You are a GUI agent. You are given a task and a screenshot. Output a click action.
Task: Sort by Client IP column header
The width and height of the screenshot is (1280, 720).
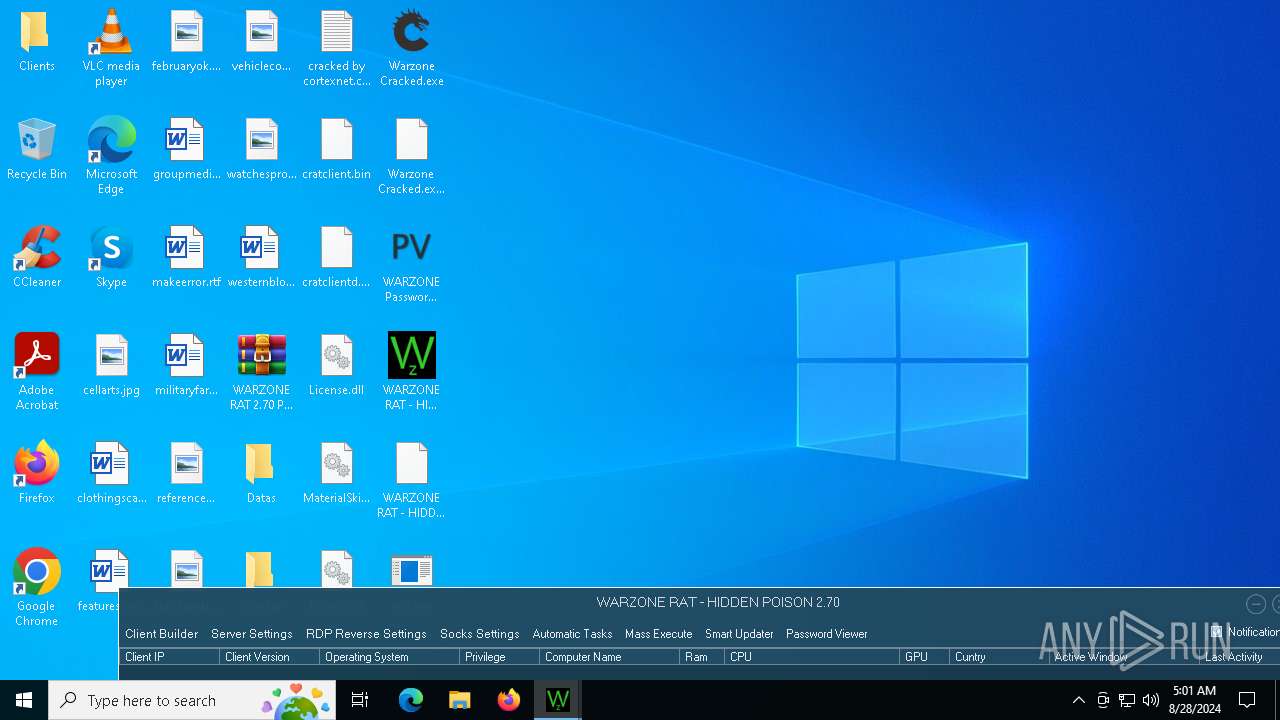169,657
